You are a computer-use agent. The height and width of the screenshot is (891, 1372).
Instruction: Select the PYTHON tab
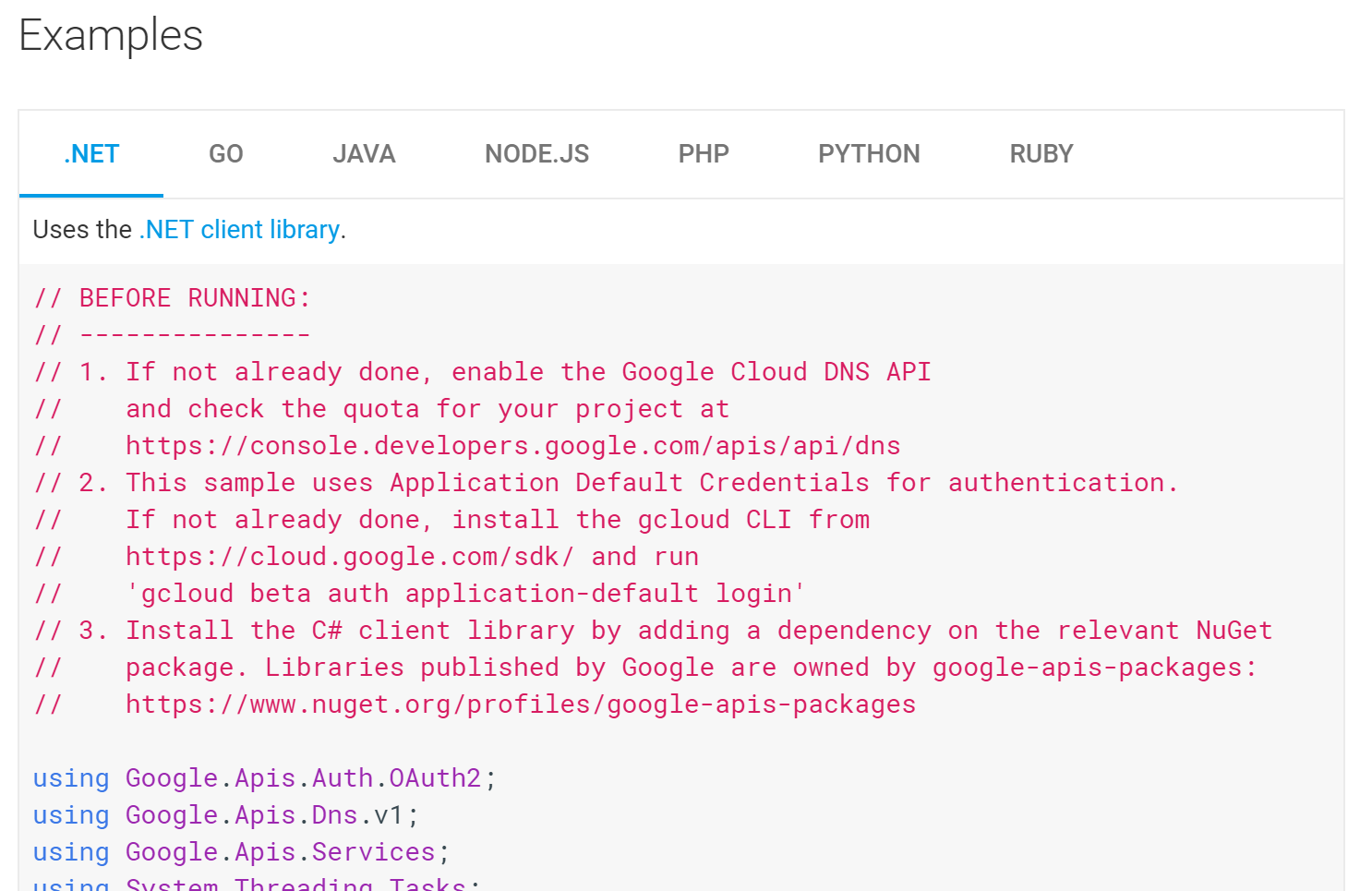coord(868,154)
